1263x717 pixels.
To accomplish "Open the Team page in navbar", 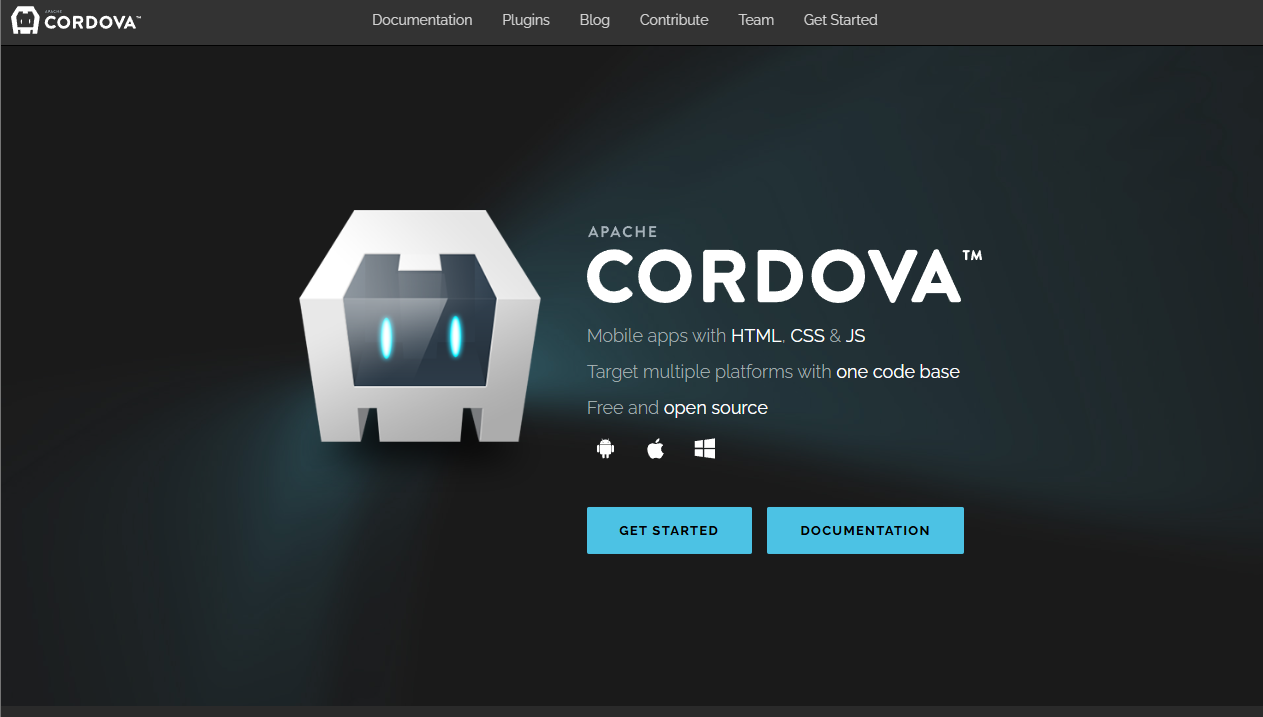I will pyautogui.click(x=756, y=20).
